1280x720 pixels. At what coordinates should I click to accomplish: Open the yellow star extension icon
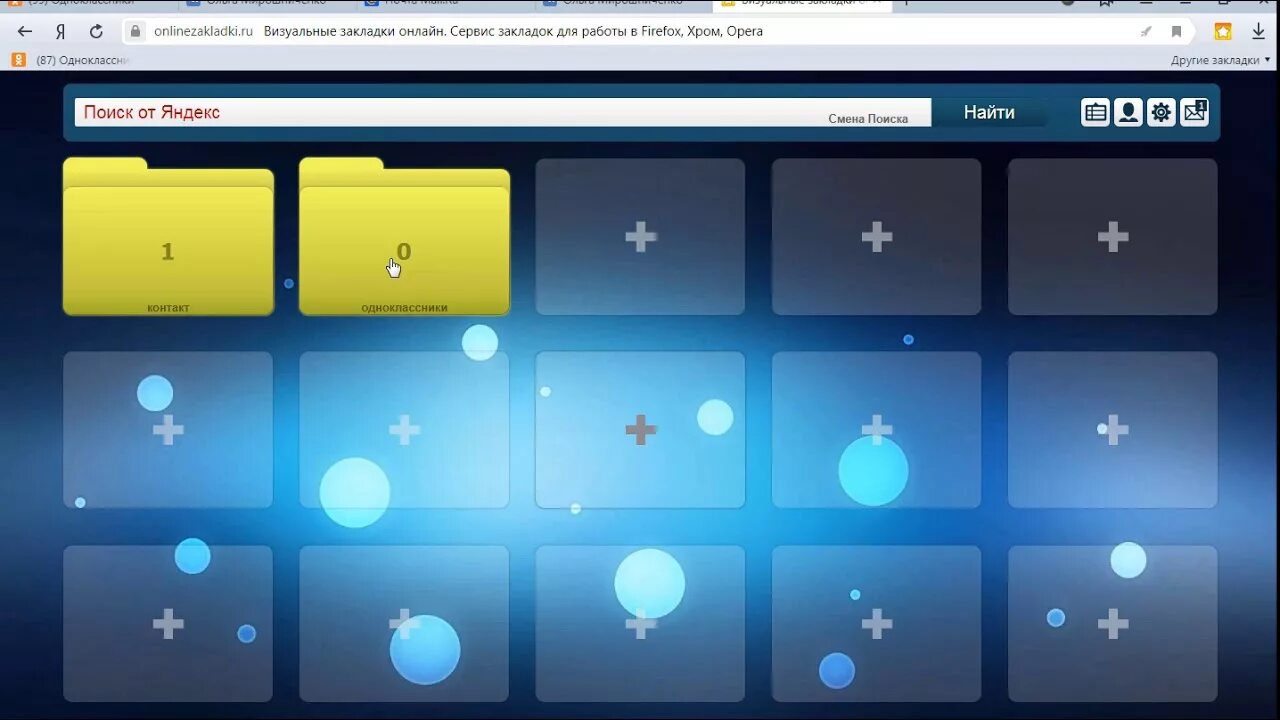tap(1223, 31)
